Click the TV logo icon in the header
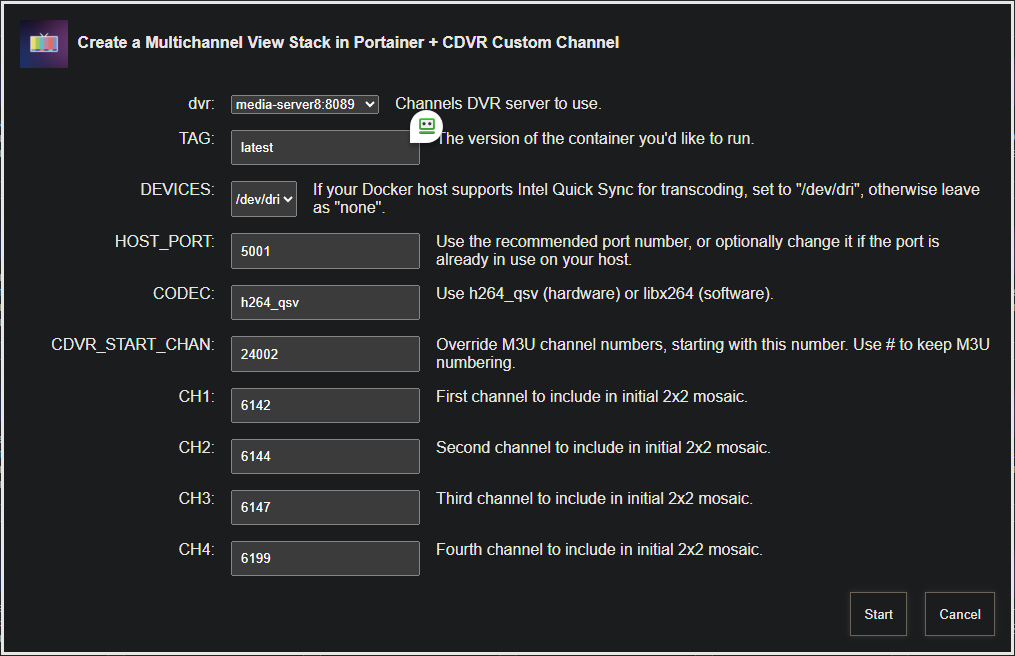1015x656 pixels. (x=44, y=43)
